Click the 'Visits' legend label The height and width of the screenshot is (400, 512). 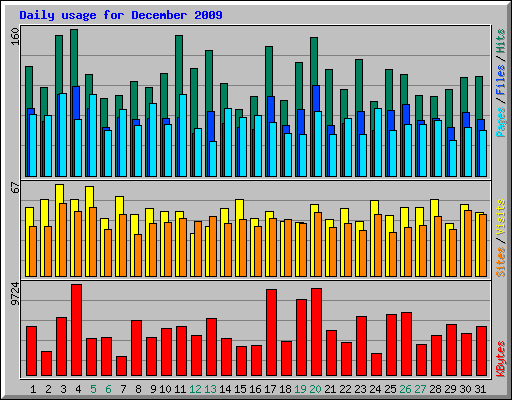pyautogui.click(x=500, y=218)
